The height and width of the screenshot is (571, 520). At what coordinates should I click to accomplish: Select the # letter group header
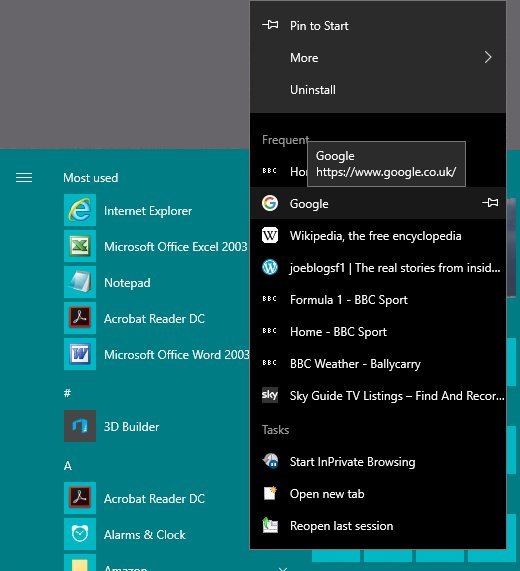click(67, 393)
